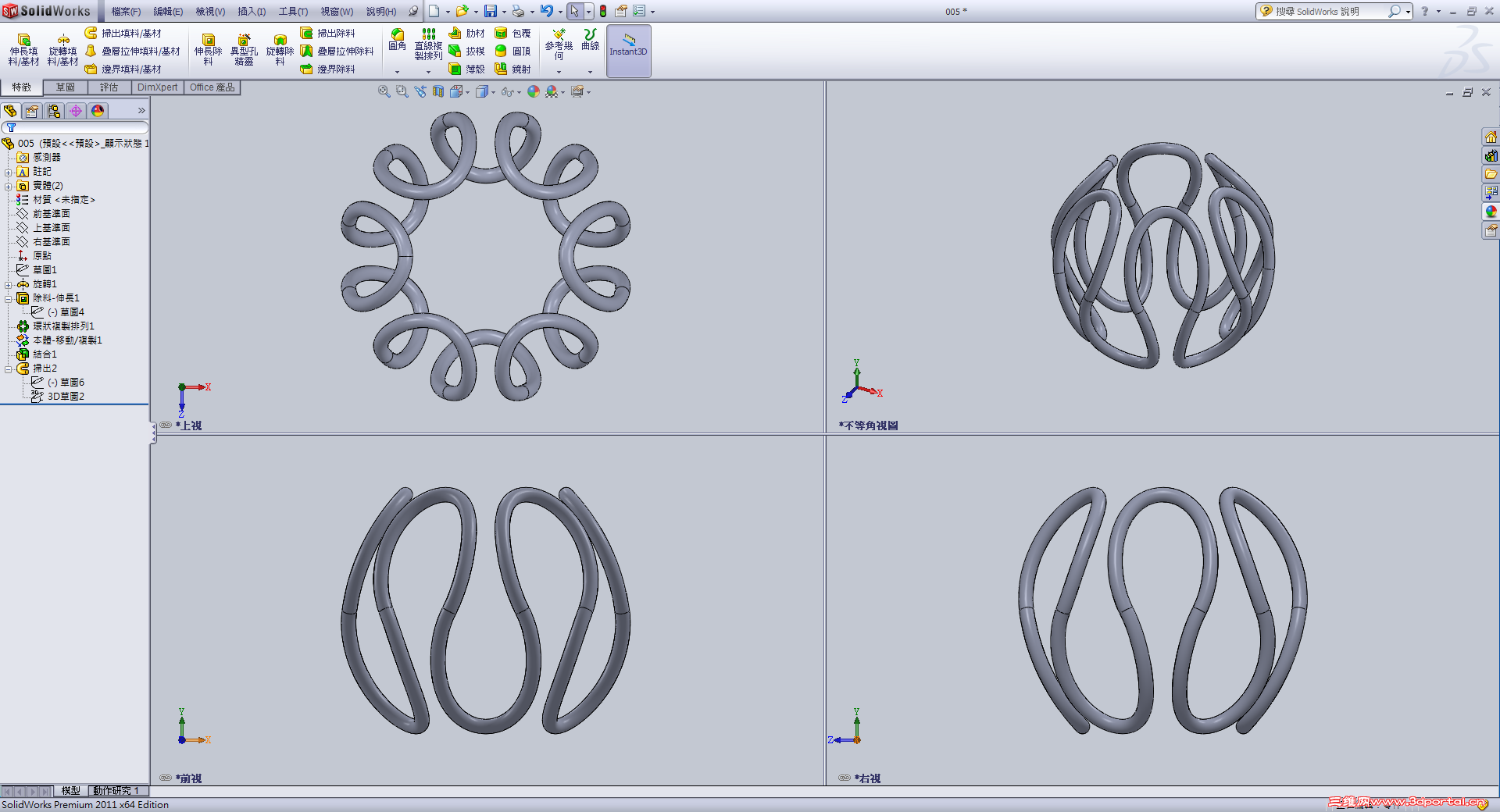The image size is (1500, 812).
Task: Expand the 註記 tree node
Action: coord(9,172)
